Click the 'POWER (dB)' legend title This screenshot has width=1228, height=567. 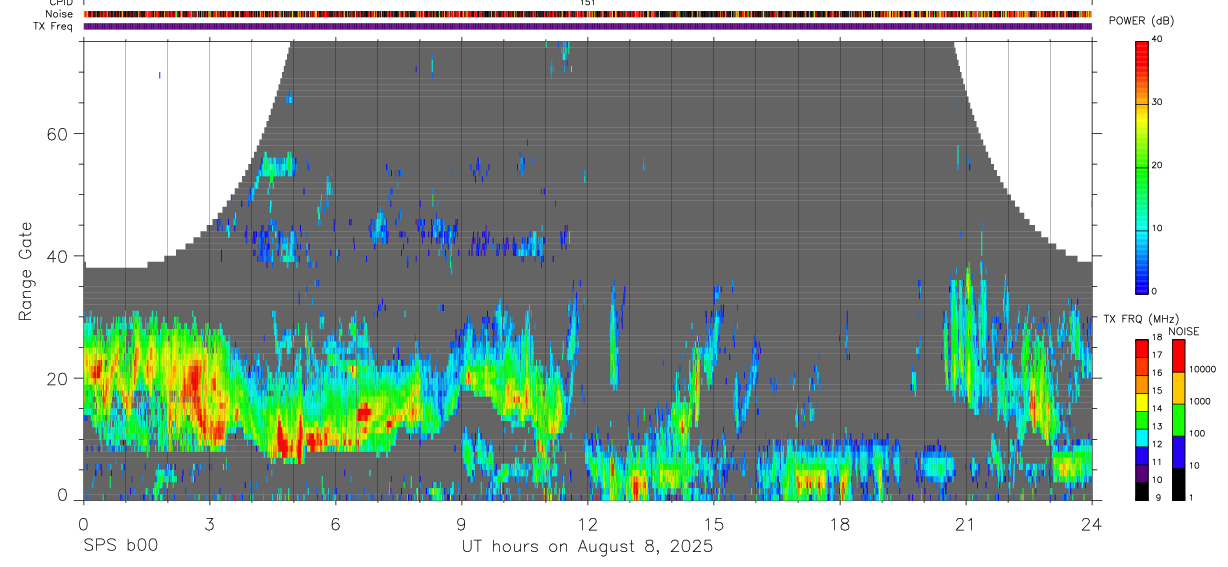(1141, 22)
